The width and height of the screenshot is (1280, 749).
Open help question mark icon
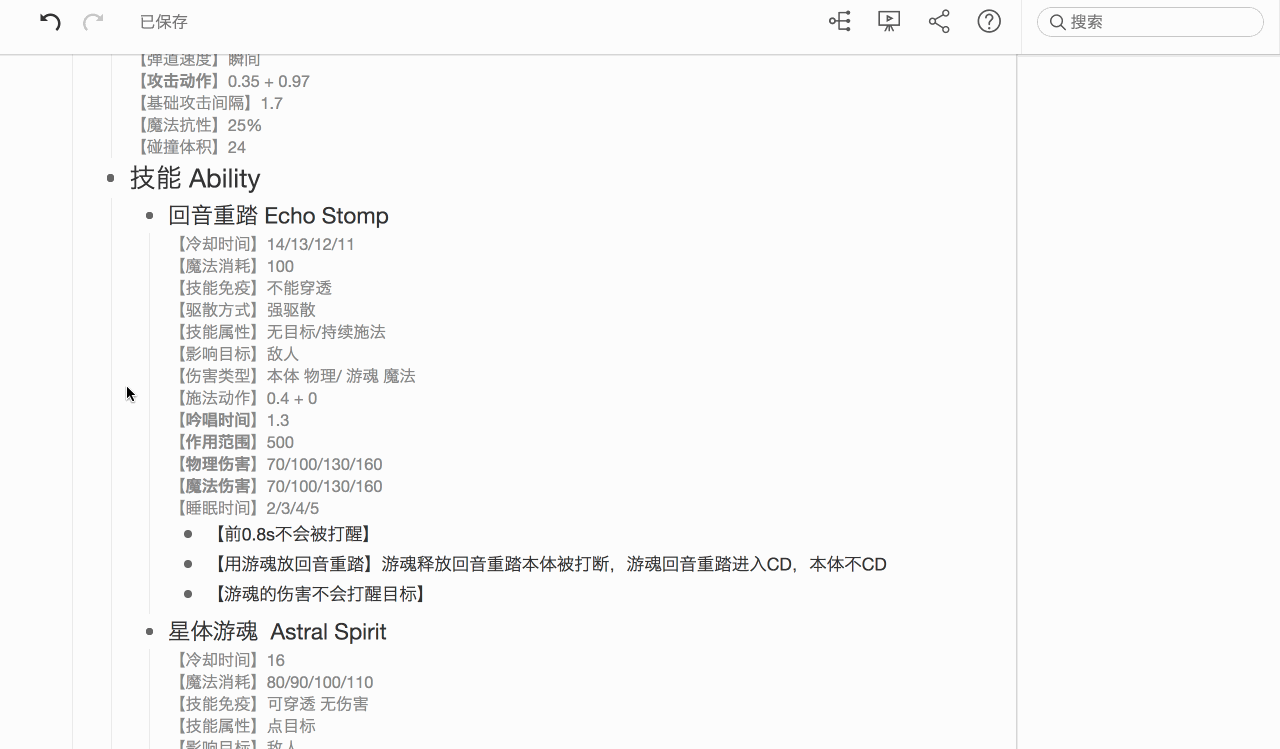989,21
